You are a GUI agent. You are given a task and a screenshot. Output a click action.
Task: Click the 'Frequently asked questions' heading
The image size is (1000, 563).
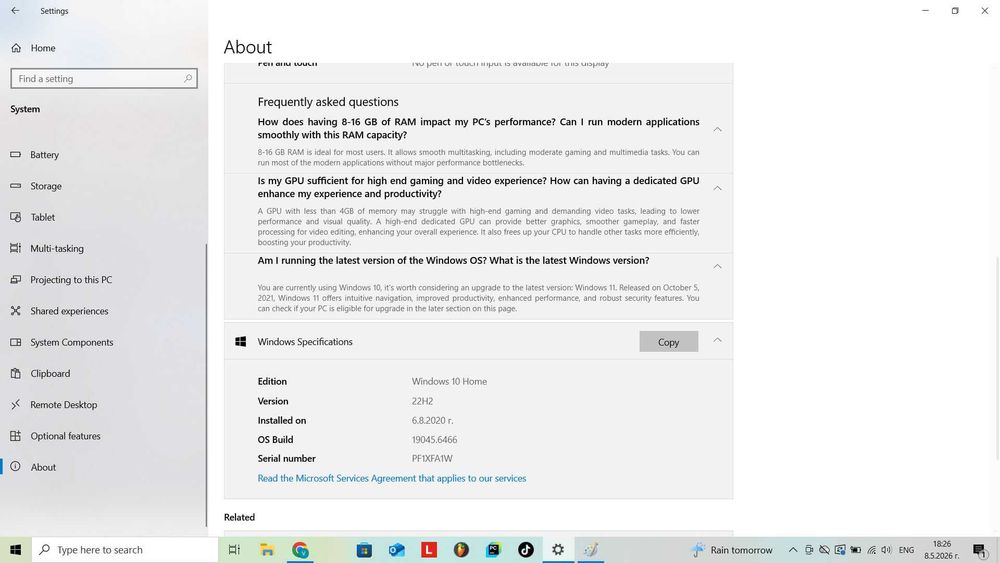tap(328, 102)
